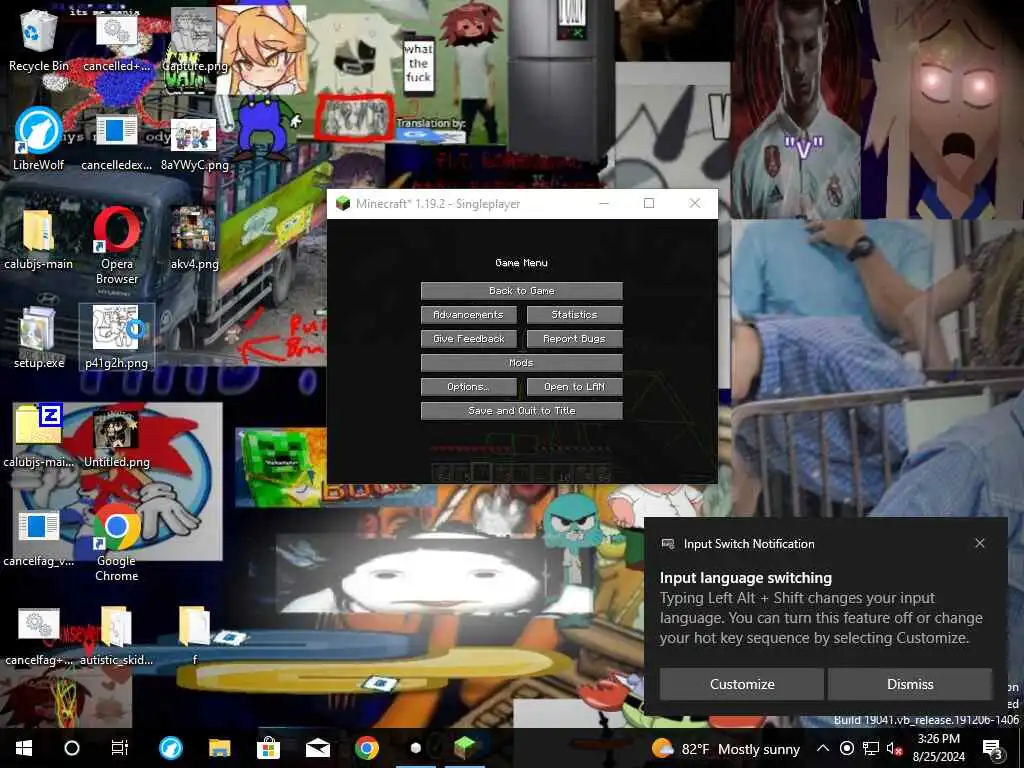Click the muted volume icon

coord(894,749)
